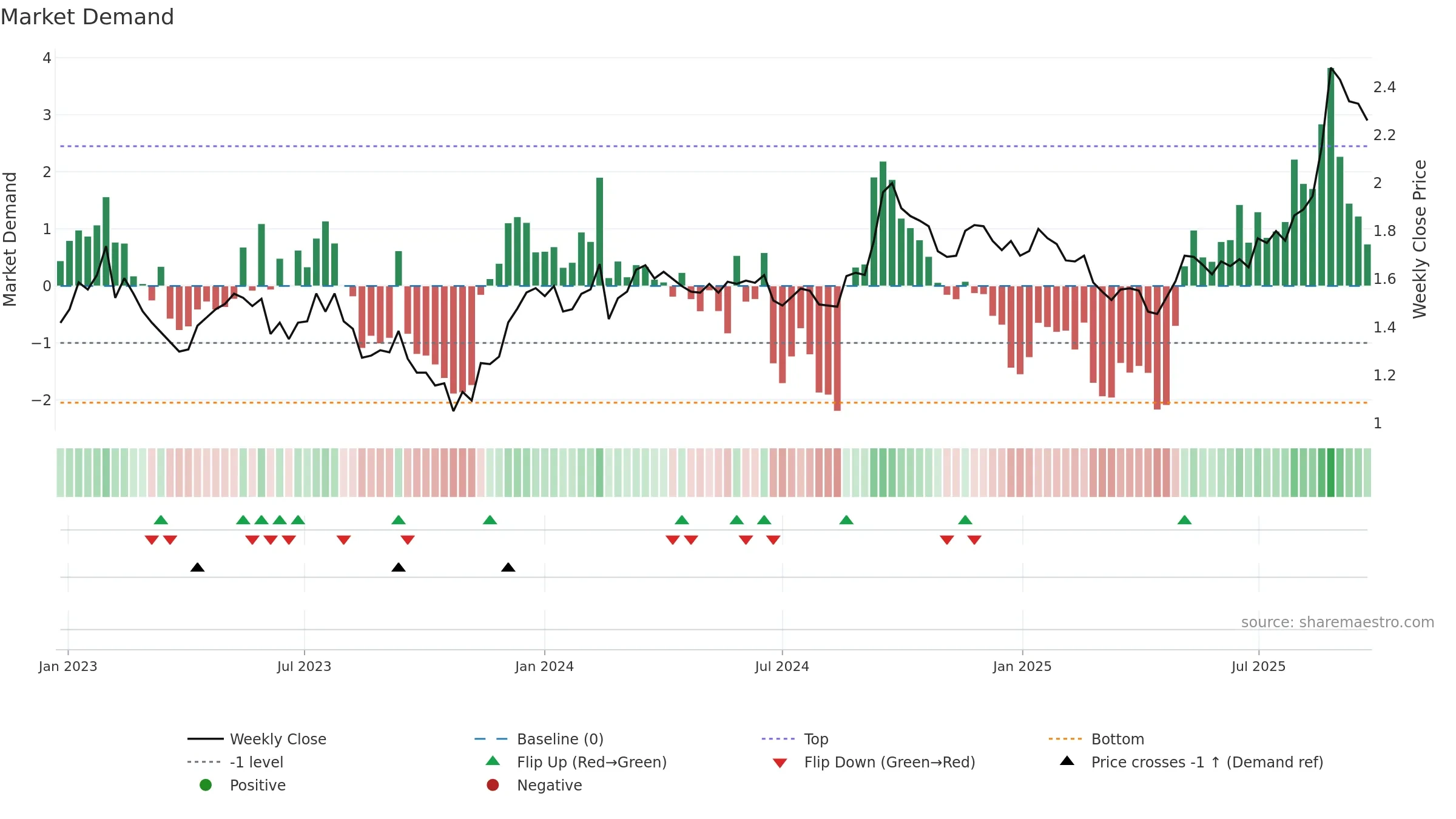Toggle the Price crosses -1 legend label
Screen dimensions: 1456x819
[1207, 762]
